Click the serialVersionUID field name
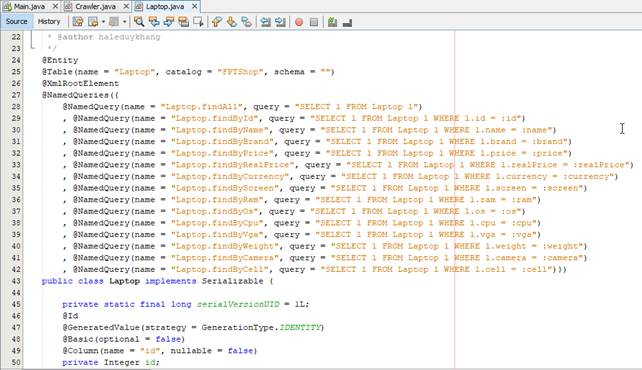Viewport: 642px width, 370px height. [x=238, y=305]
